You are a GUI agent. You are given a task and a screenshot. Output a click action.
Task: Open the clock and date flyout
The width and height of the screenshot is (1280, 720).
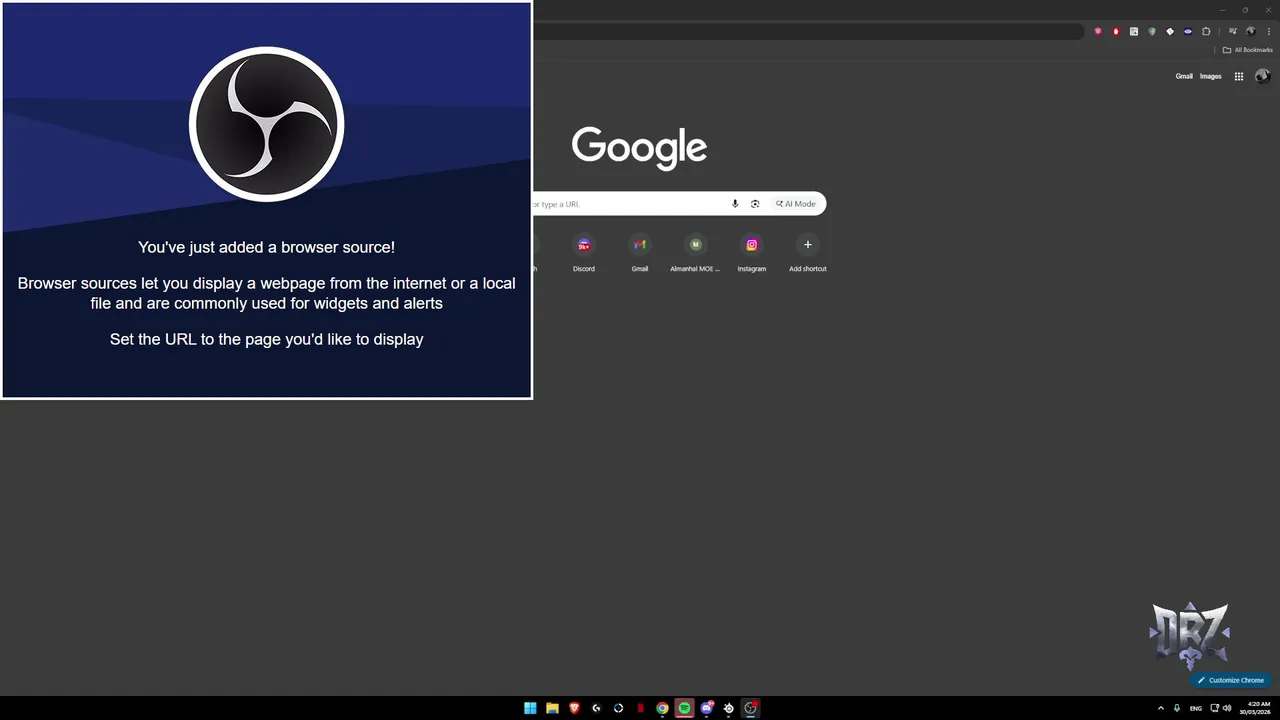(1257, 708)
